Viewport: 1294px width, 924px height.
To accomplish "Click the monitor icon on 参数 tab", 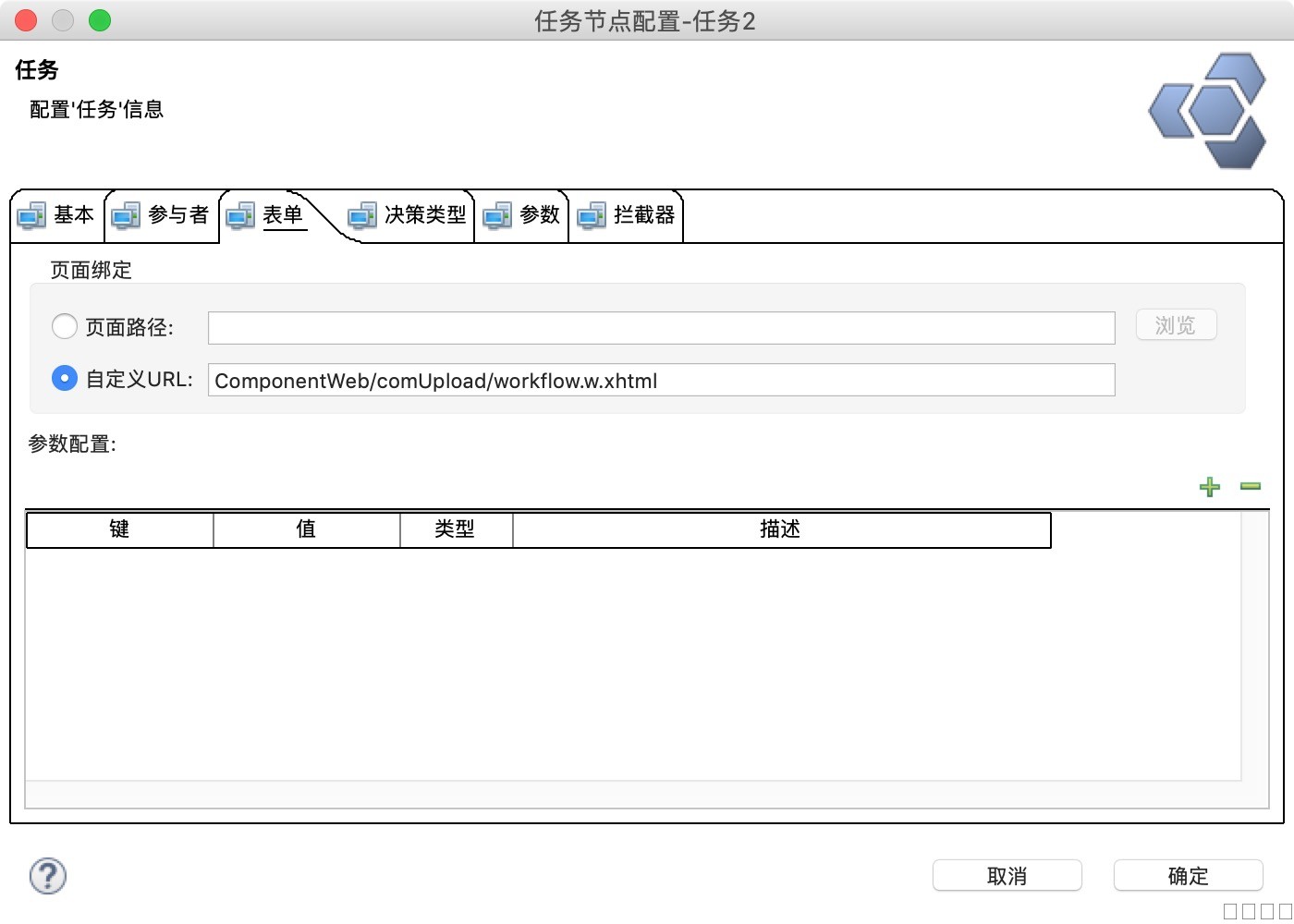I will 497,215.
